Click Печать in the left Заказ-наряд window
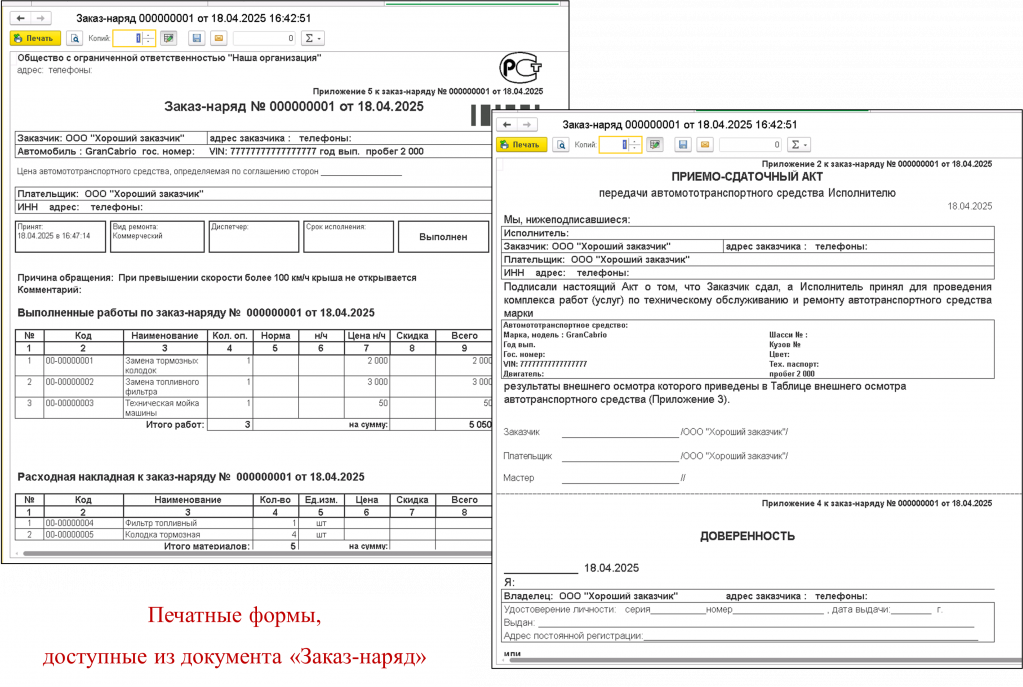The width and height of the screenshot is (1023, 687). pos(35,38)
